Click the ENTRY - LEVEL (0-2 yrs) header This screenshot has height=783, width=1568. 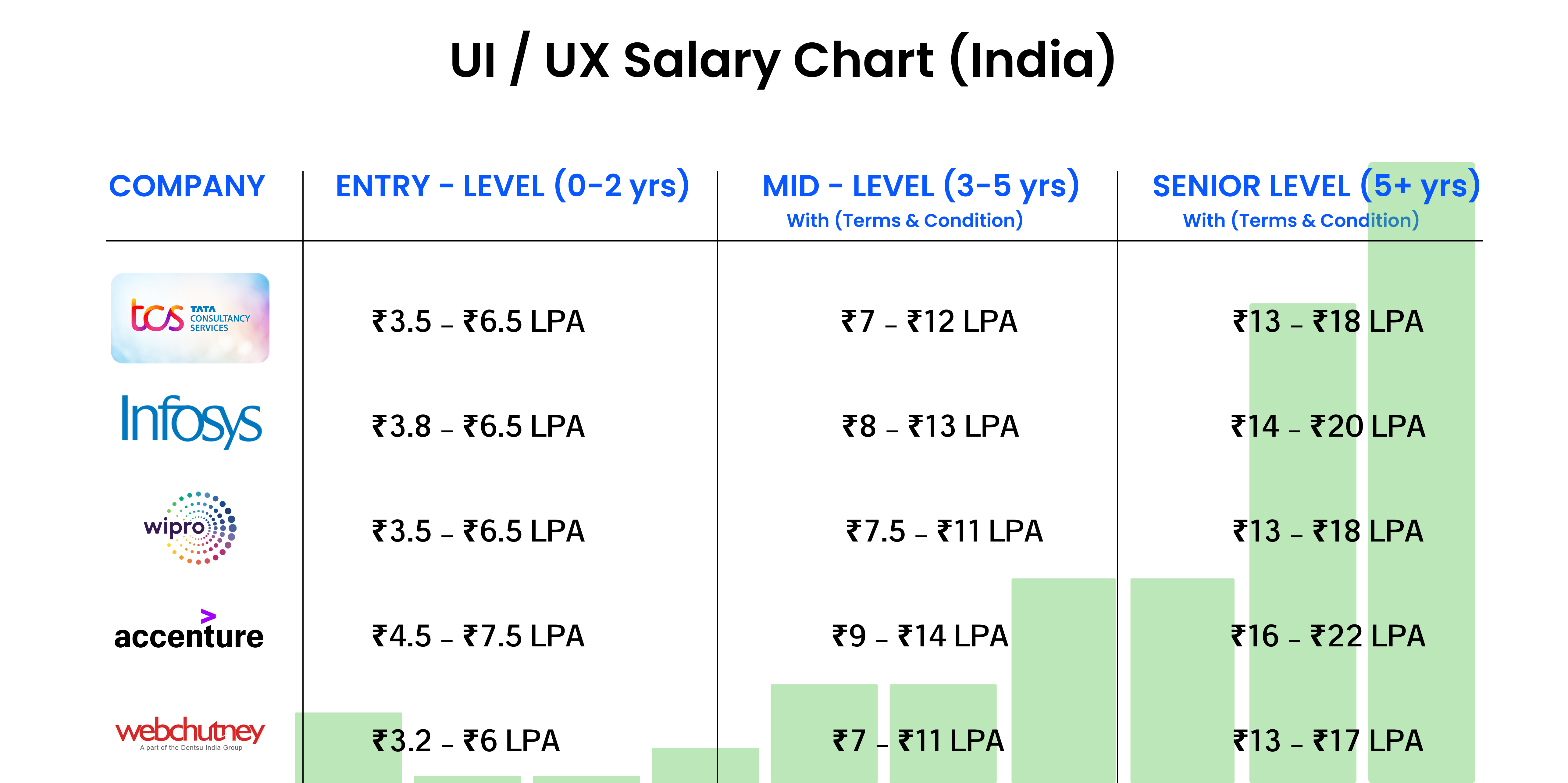tap(512, 186)
